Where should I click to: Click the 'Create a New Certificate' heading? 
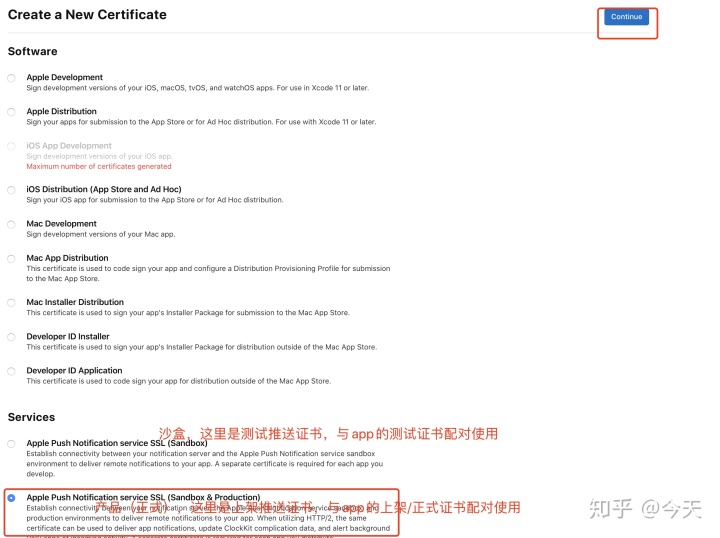tap(87, 15)
